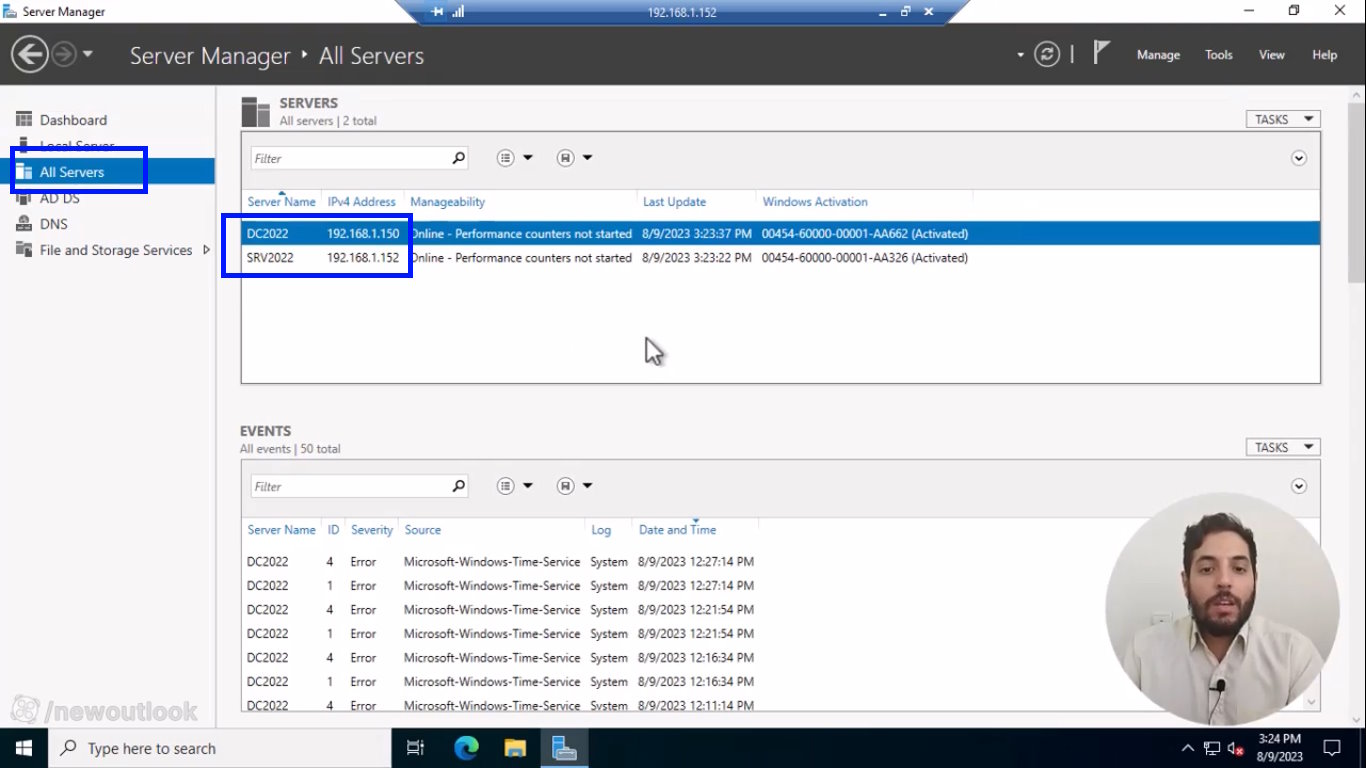Open the Notifications flag icon
The image size is (1366, 768).
click(x=1101, y=53)
